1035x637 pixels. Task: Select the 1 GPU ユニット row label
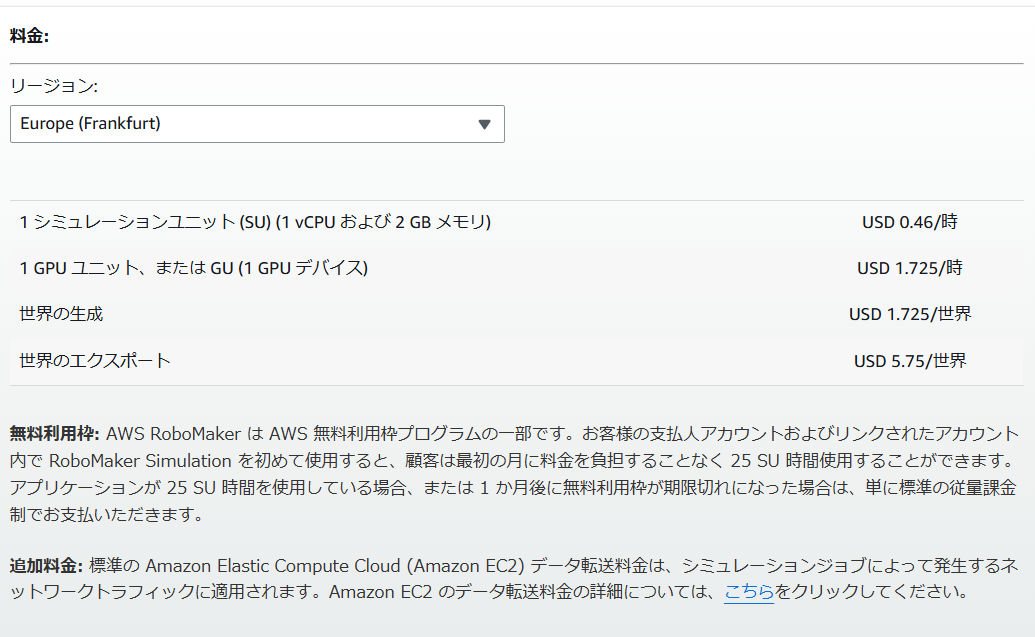(193, 268)
